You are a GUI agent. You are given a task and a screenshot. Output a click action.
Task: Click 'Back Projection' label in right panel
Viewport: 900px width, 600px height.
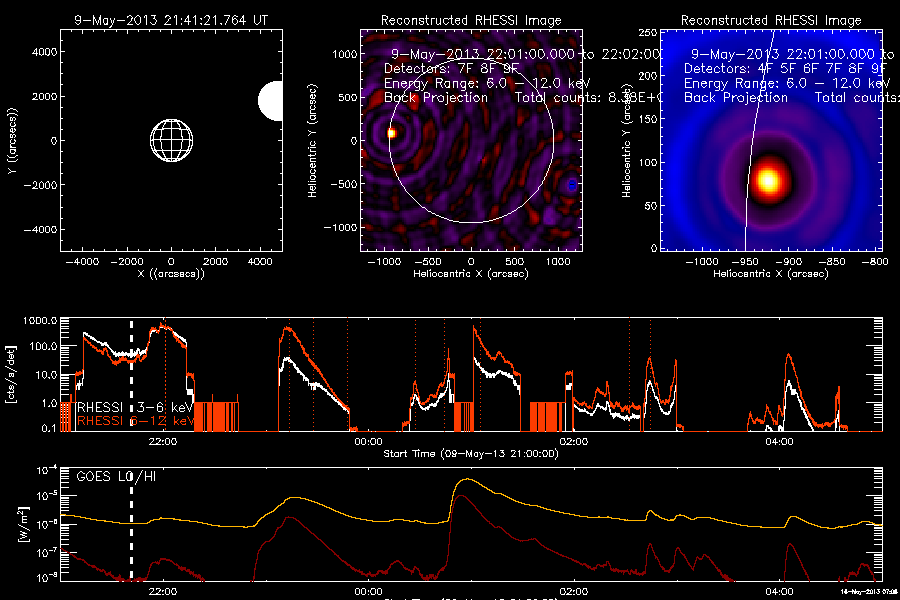pyautogui.click(x=736, y=98)
